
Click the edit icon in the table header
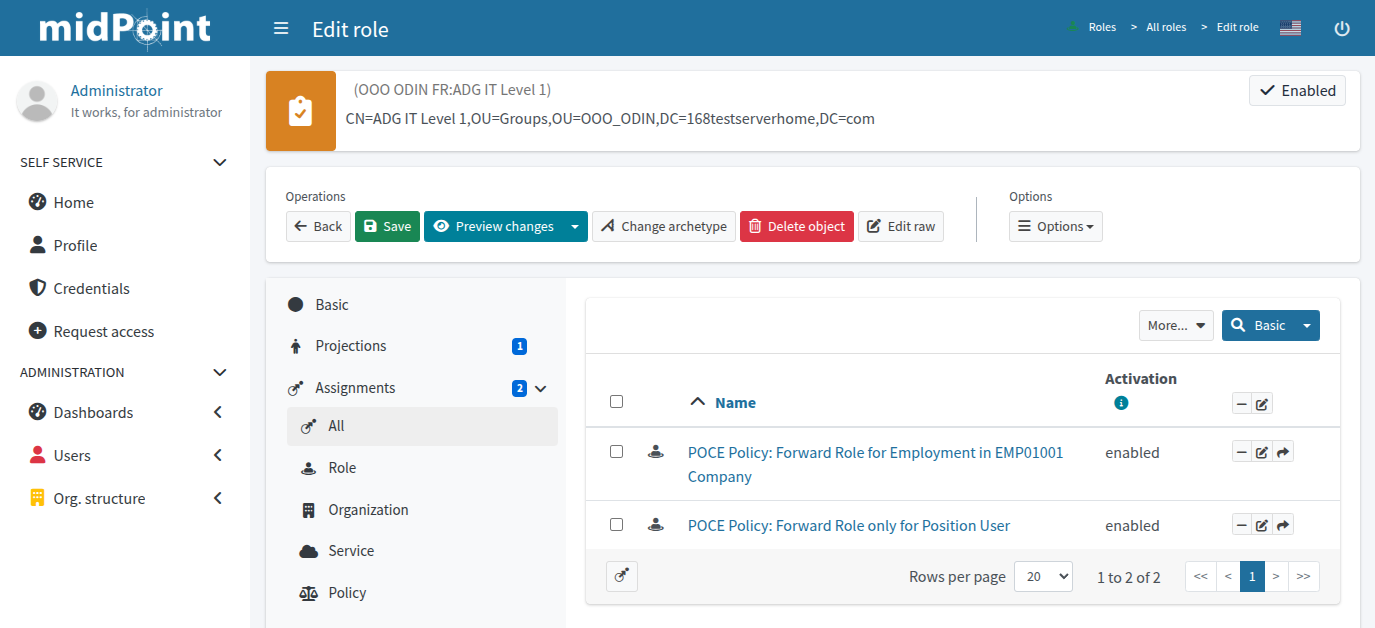tap(1262, 404)
